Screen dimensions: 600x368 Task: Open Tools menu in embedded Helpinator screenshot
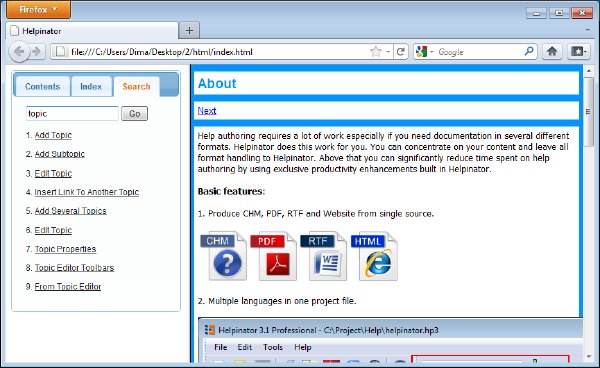pos(273,347)
